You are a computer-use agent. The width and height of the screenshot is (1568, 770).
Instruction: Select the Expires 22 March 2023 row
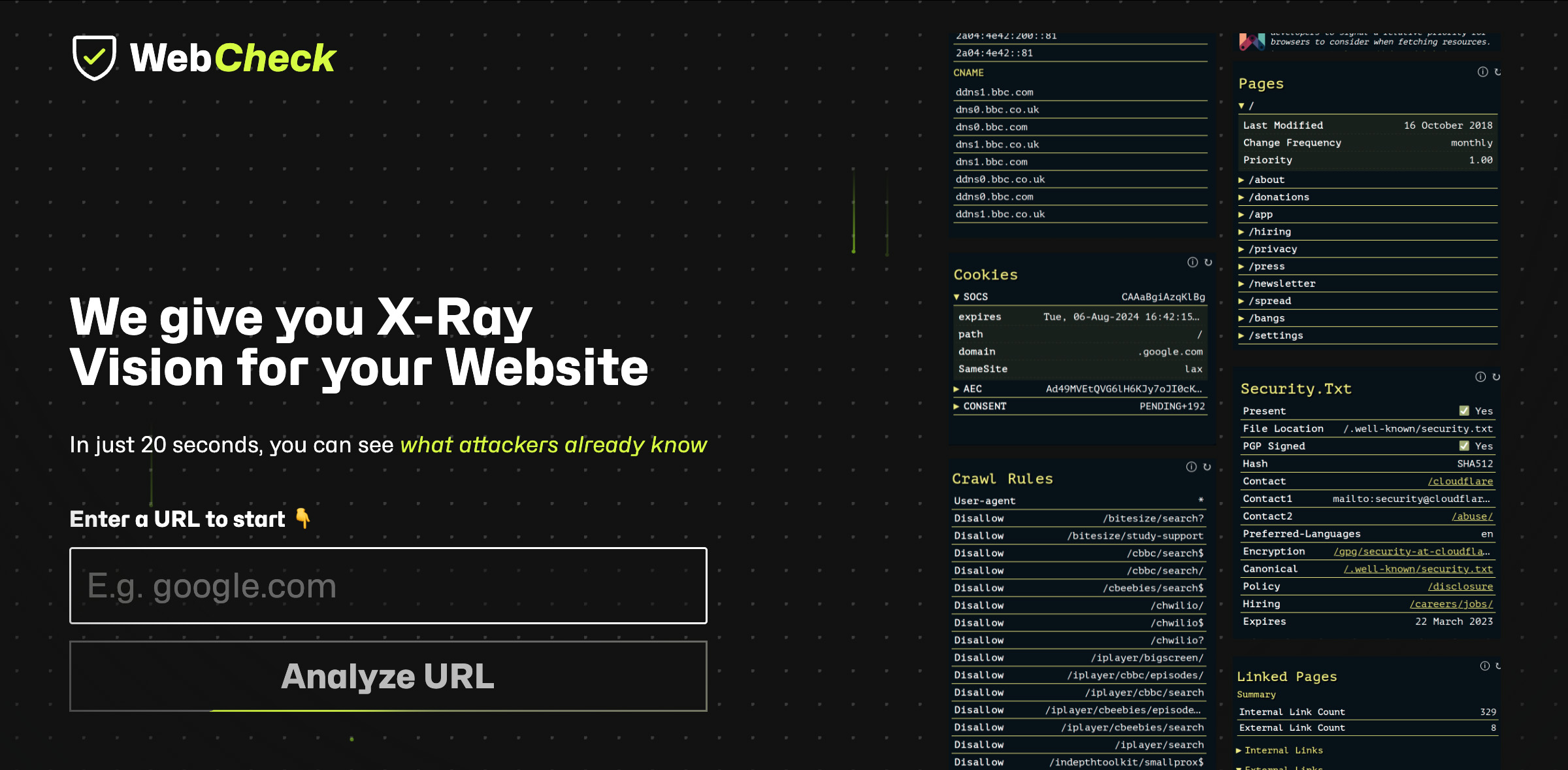[1367, 622]
